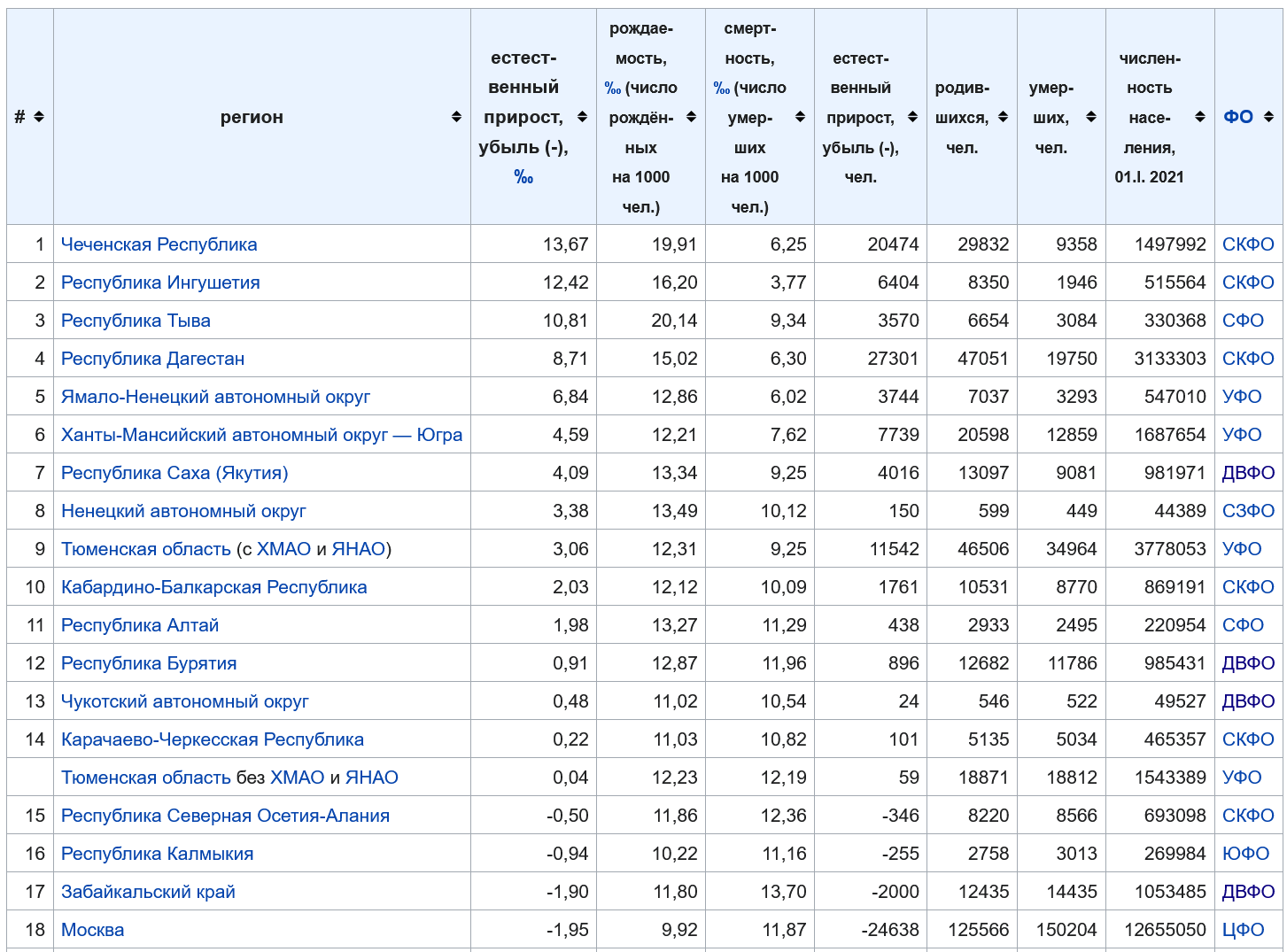The image size is (1287, 952).
Task: Select population 12655050 in Москва row
Action: pyautogui.click(x=1165, y=930)
